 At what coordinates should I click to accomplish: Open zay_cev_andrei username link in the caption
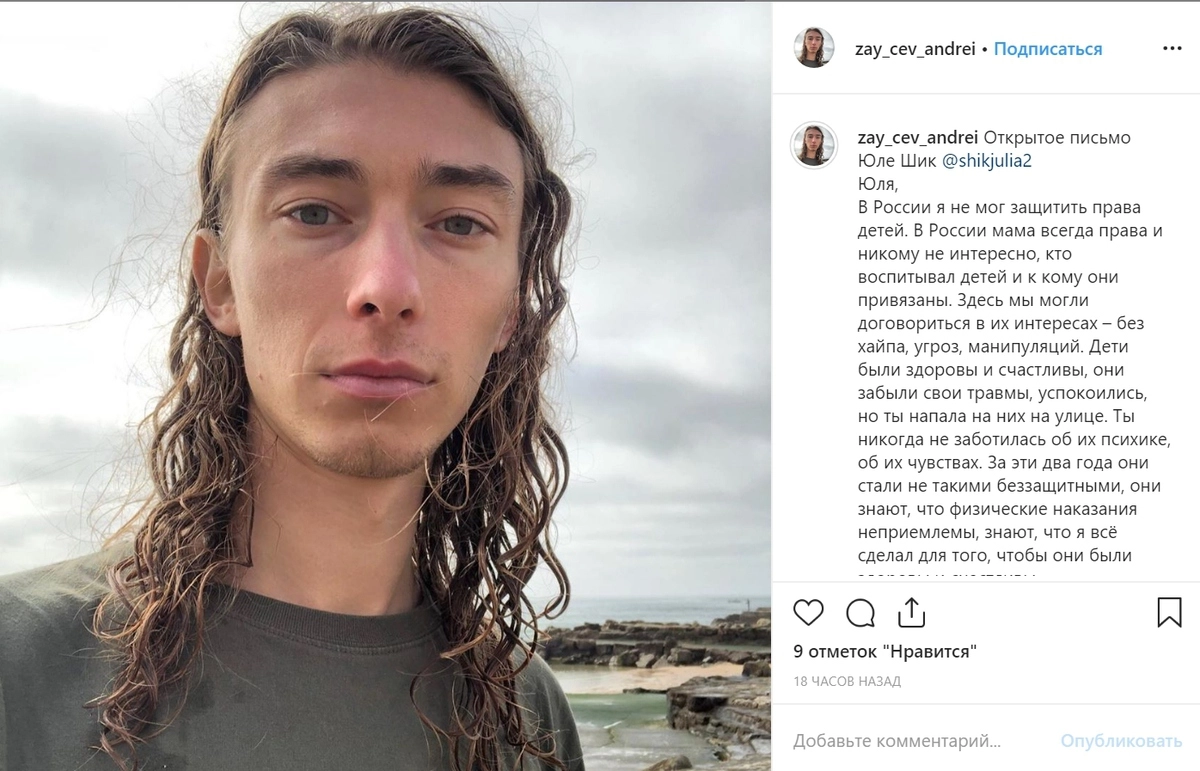point(918,138)
